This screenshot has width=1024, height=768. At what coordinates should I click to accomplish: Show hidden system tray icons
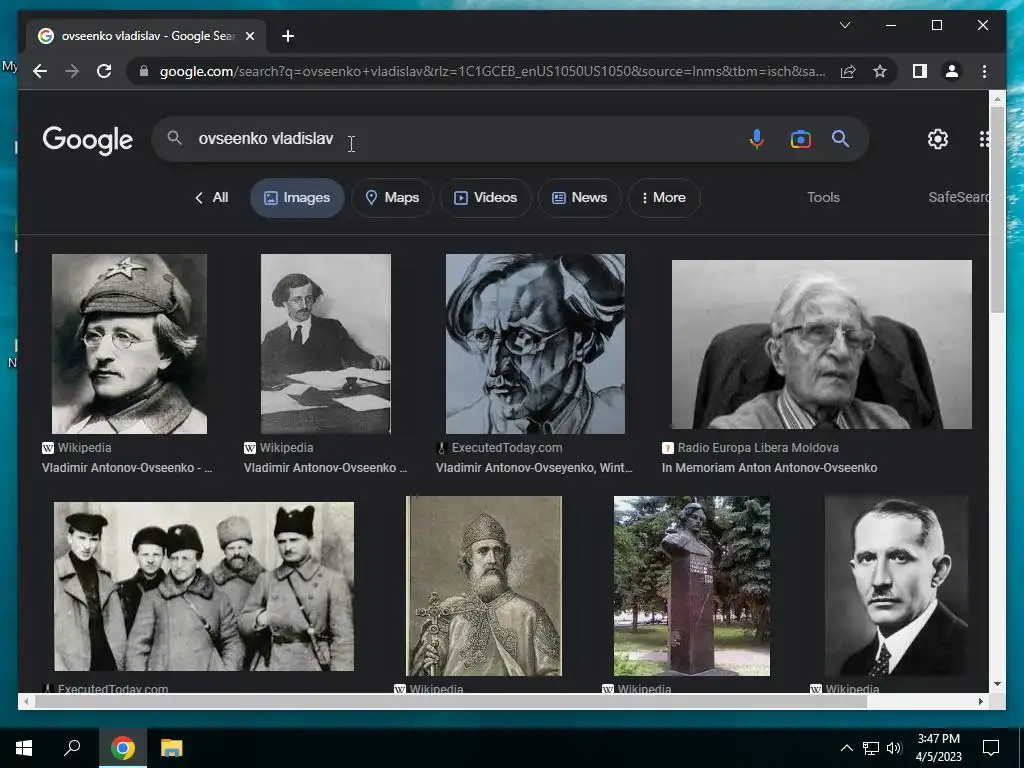pos(846,748)
